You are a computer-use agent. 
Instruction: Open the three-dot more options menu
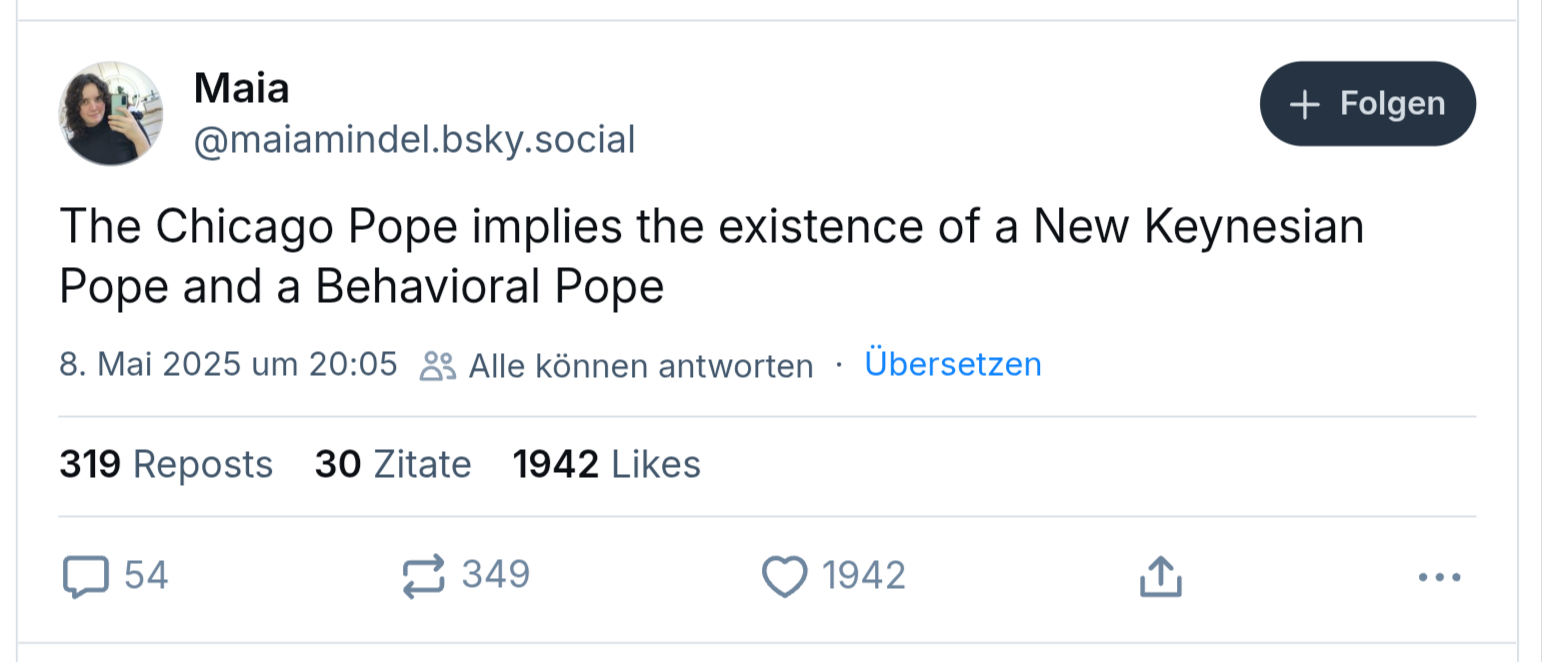click(x=1440, y=577)
